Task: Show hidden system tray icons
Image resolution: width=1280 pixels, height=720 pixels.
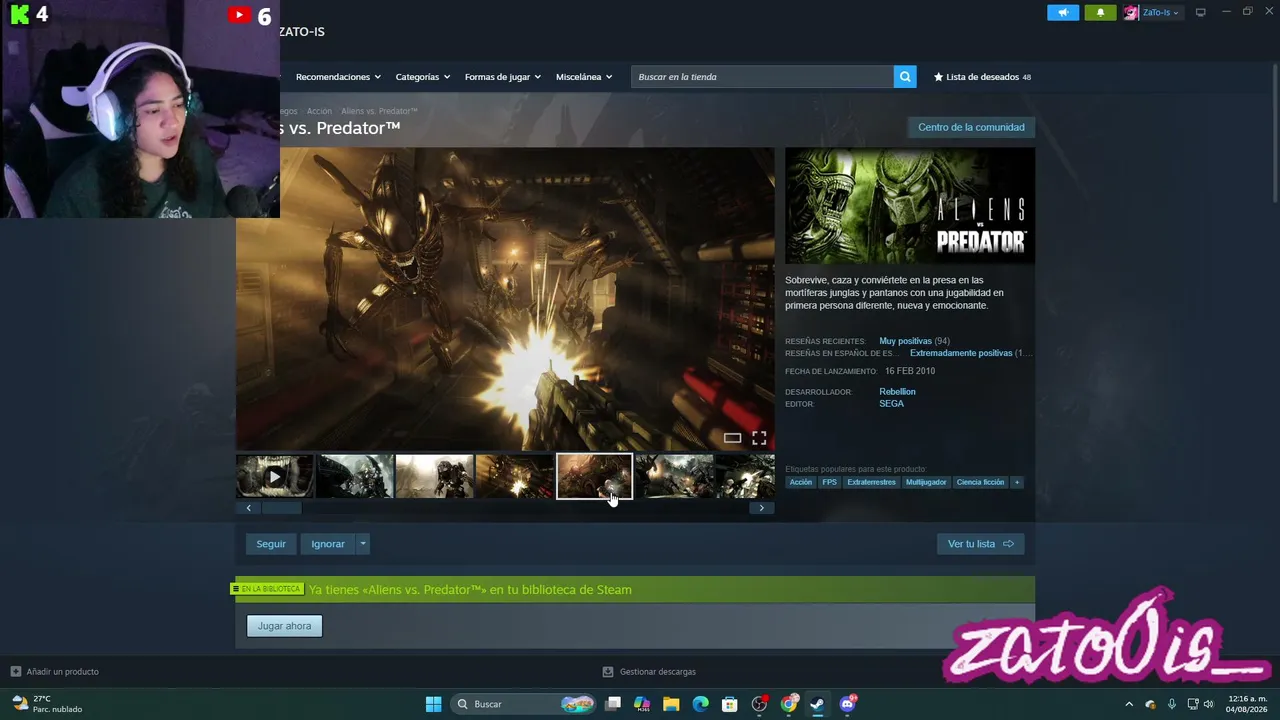Action: [1129, 704]
